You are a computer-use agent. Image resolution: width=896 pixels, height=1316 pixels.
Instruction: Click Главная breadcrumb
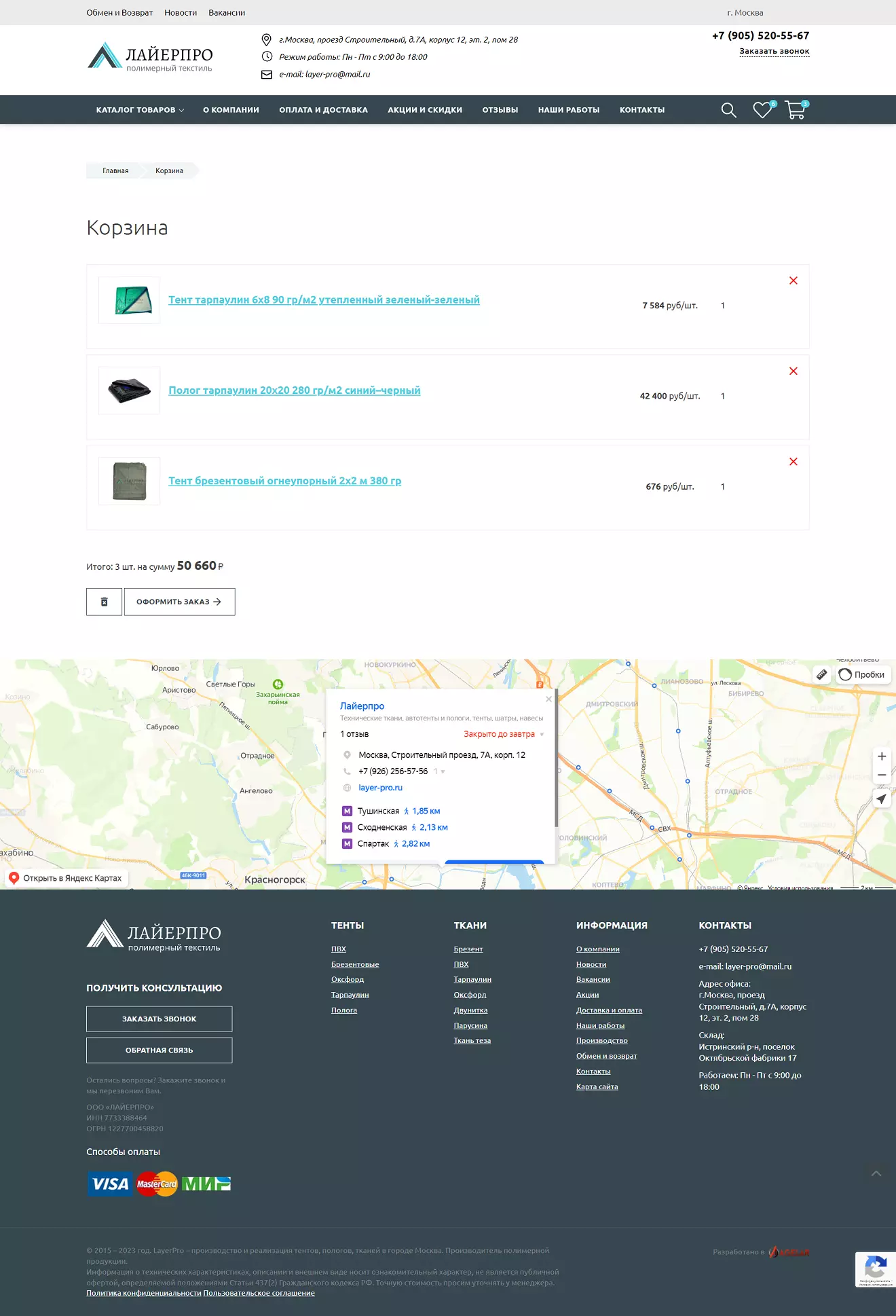(115, 170)
